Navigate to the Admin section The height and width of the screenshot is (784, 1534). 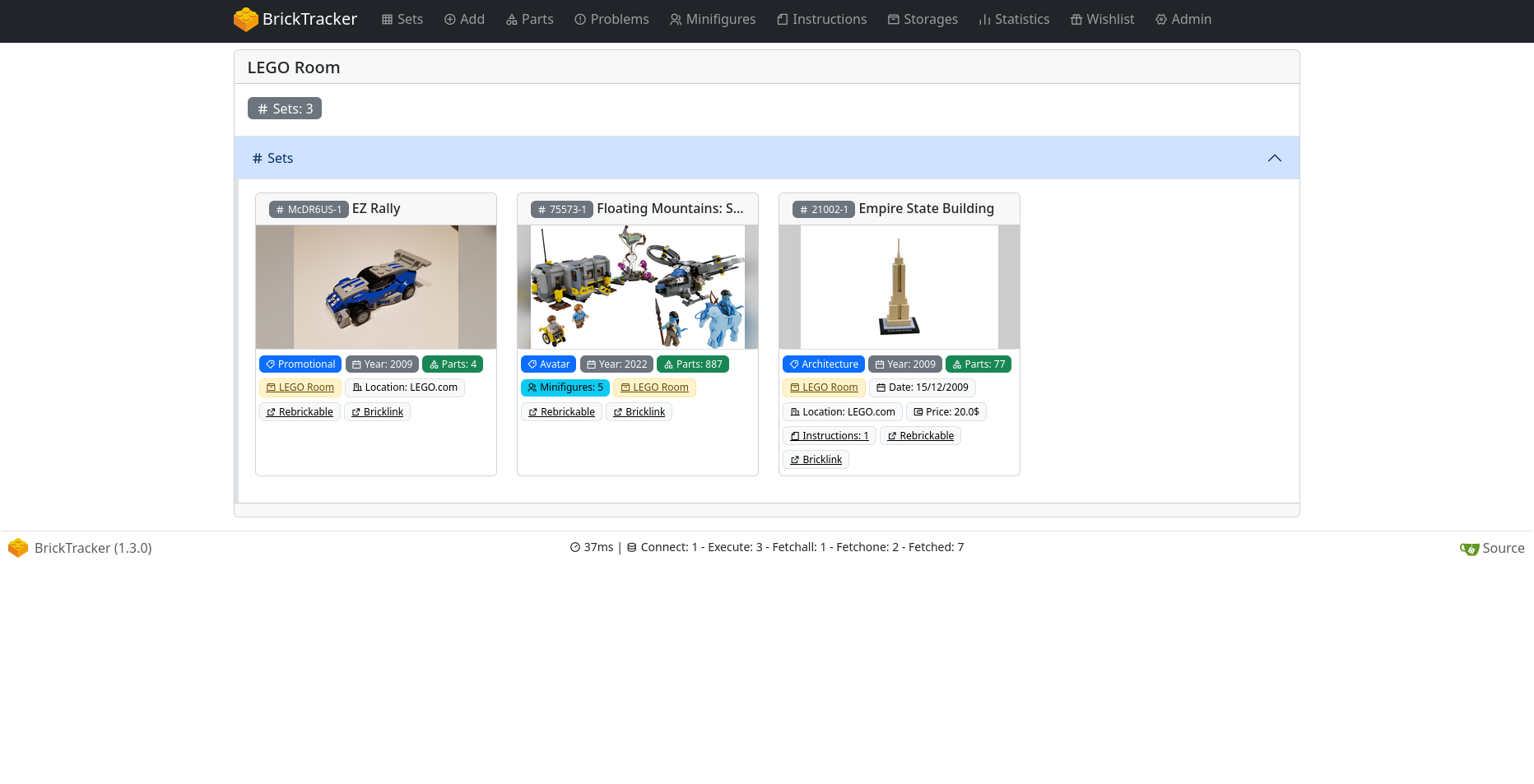click(x=1183, y=20)
